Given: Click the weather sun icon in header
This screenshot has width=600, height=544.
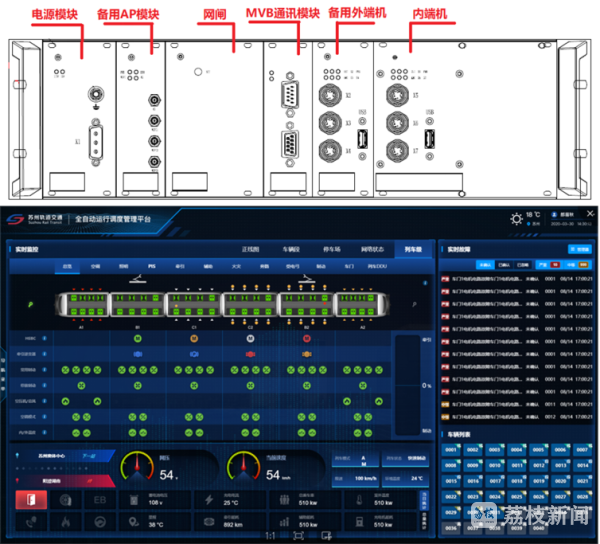Looking at the screenshot, I should tap(516, 217).
